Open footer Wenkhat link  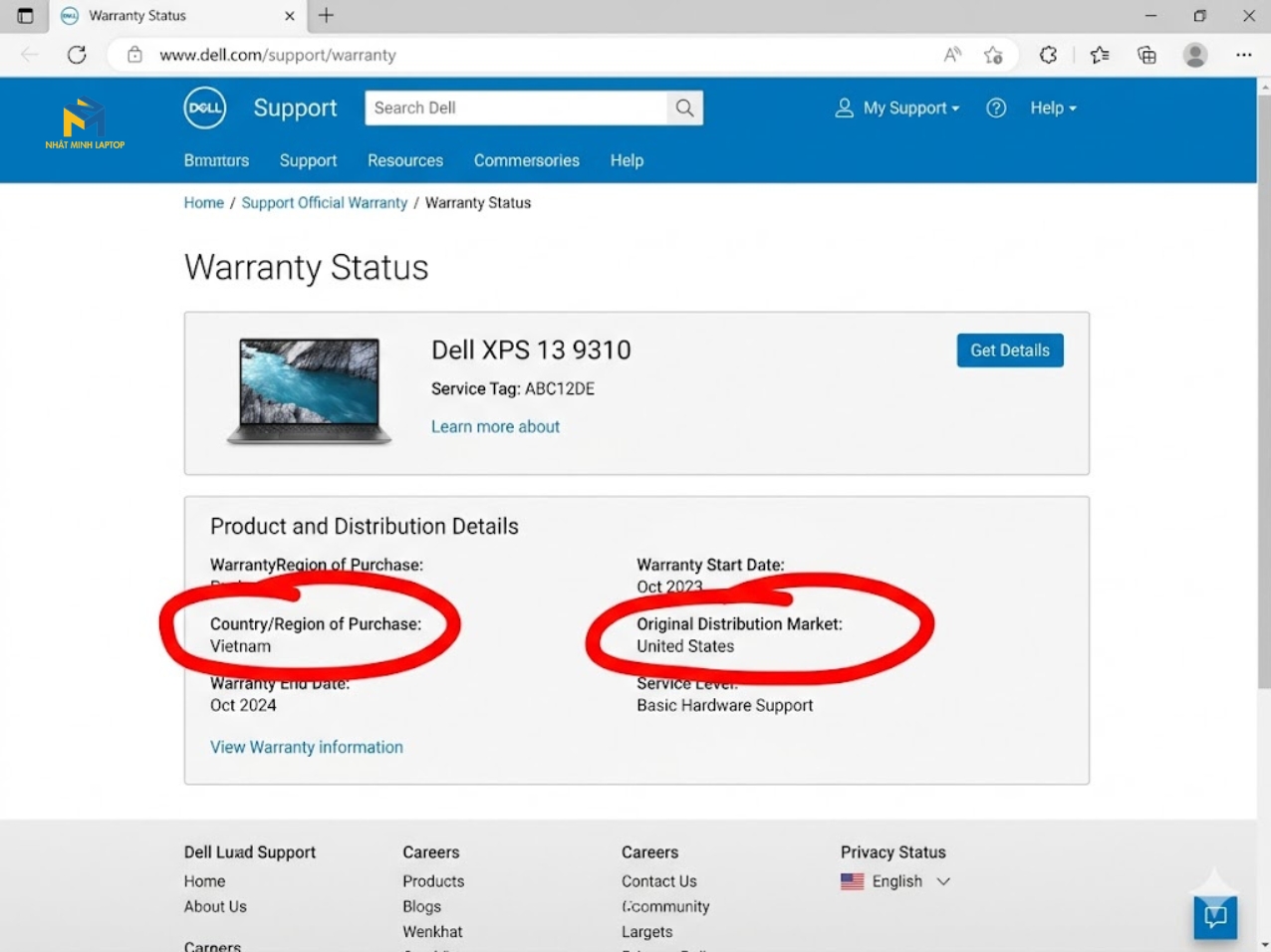432,932
